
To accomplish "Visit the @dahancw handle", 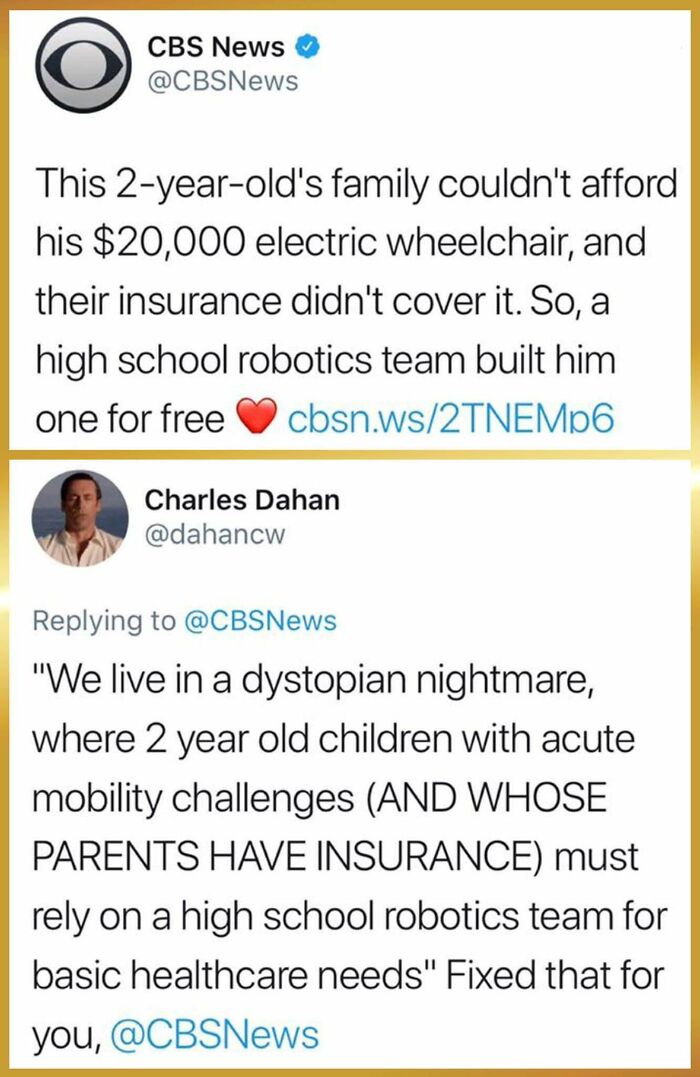I will point(215,535).
